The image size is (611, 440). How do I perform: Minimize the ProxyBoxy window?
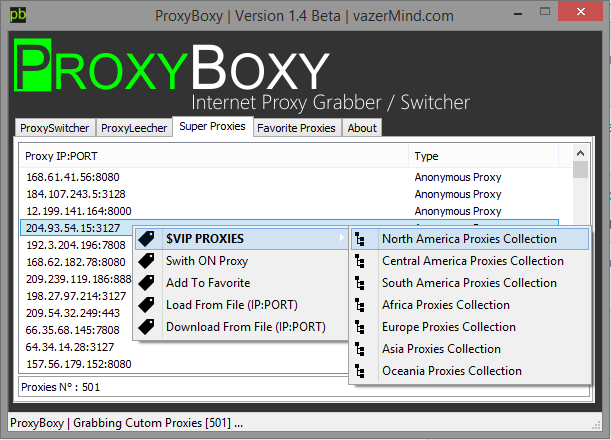click(x=518, y=14)
